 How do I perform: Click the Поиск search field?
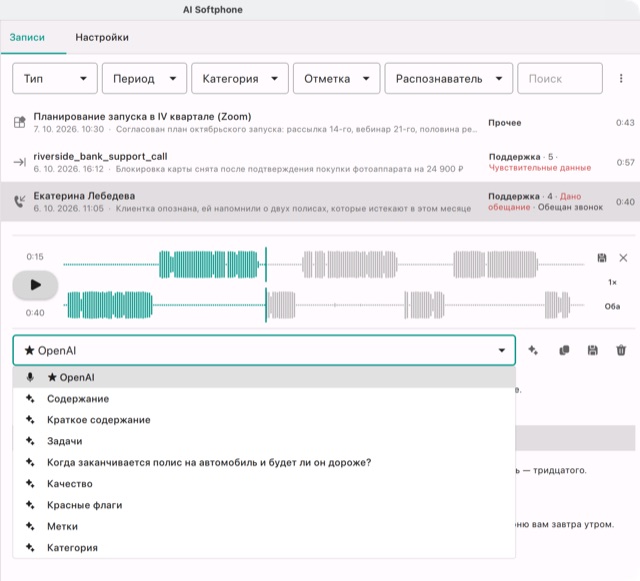click(560, 78)
